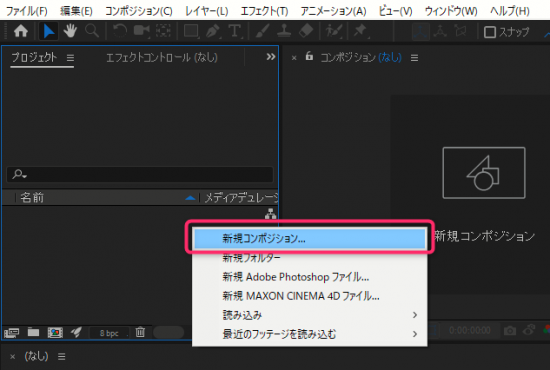The width and height of the screenshot is (550, 370).
Task: Click the 8 bpc color depth button
Action: [109, 333]
